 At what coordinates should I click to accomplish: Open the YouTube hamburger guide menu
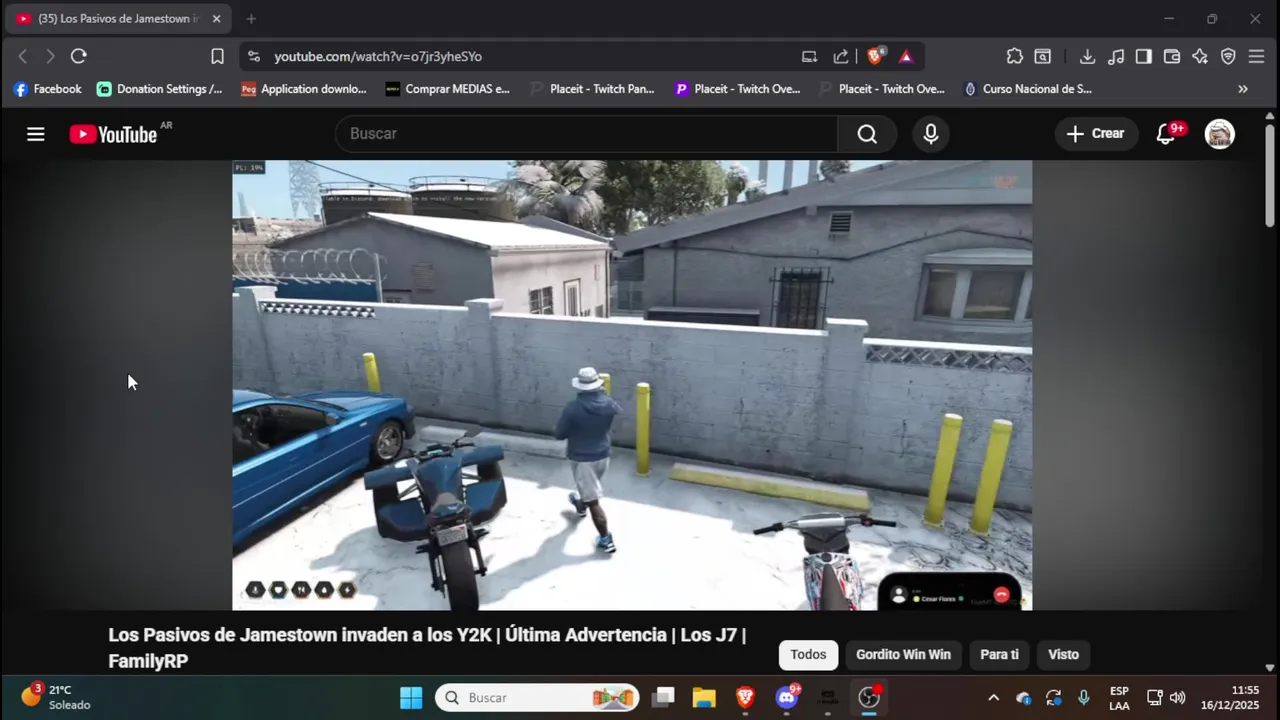point(36,134)
